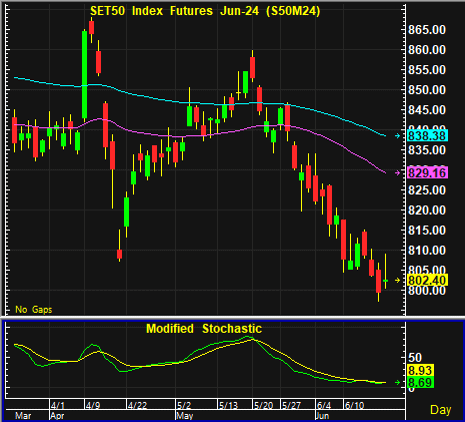Click the 6/10 date marker

(355, 405)
